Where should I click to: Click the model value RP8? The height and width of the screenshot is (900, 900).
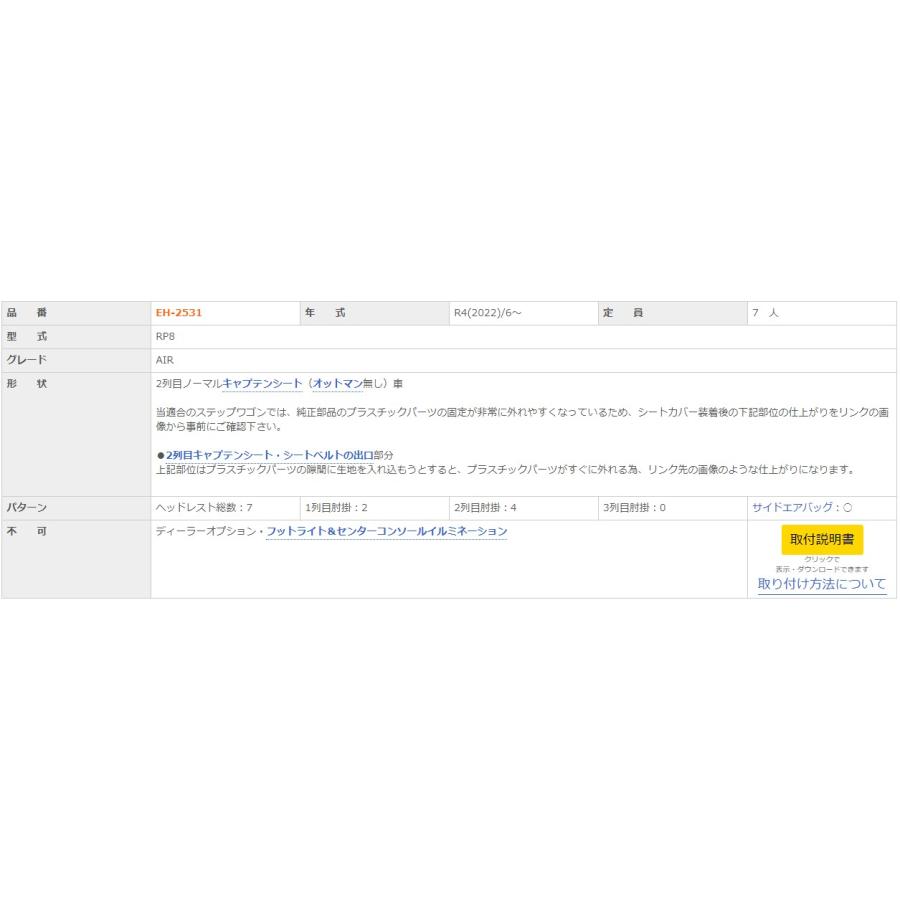pyautogui.click(x=165, y=336)
